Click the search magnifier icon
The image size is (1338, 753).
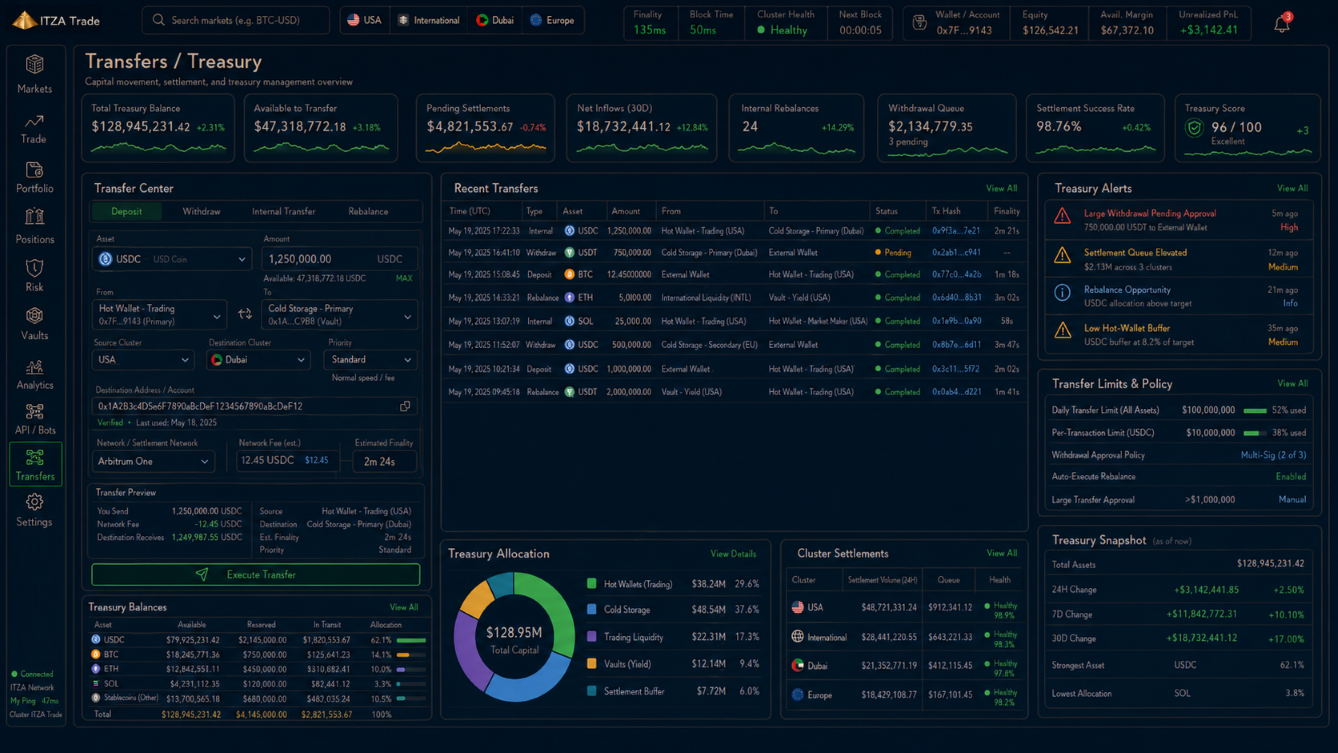159,20
